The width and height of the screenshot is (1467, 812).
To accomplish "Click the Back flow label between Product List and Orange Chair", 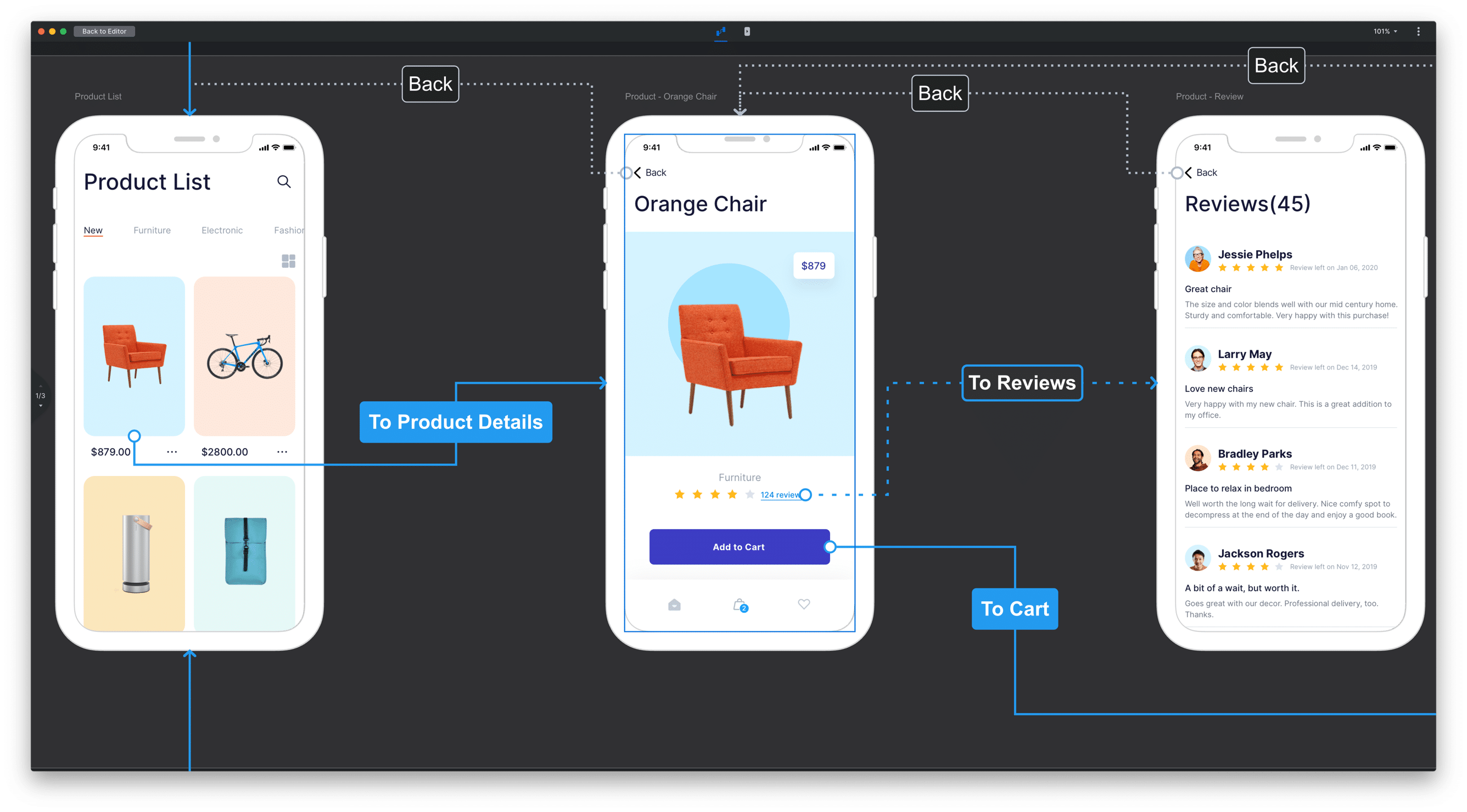I will (430, 85).
